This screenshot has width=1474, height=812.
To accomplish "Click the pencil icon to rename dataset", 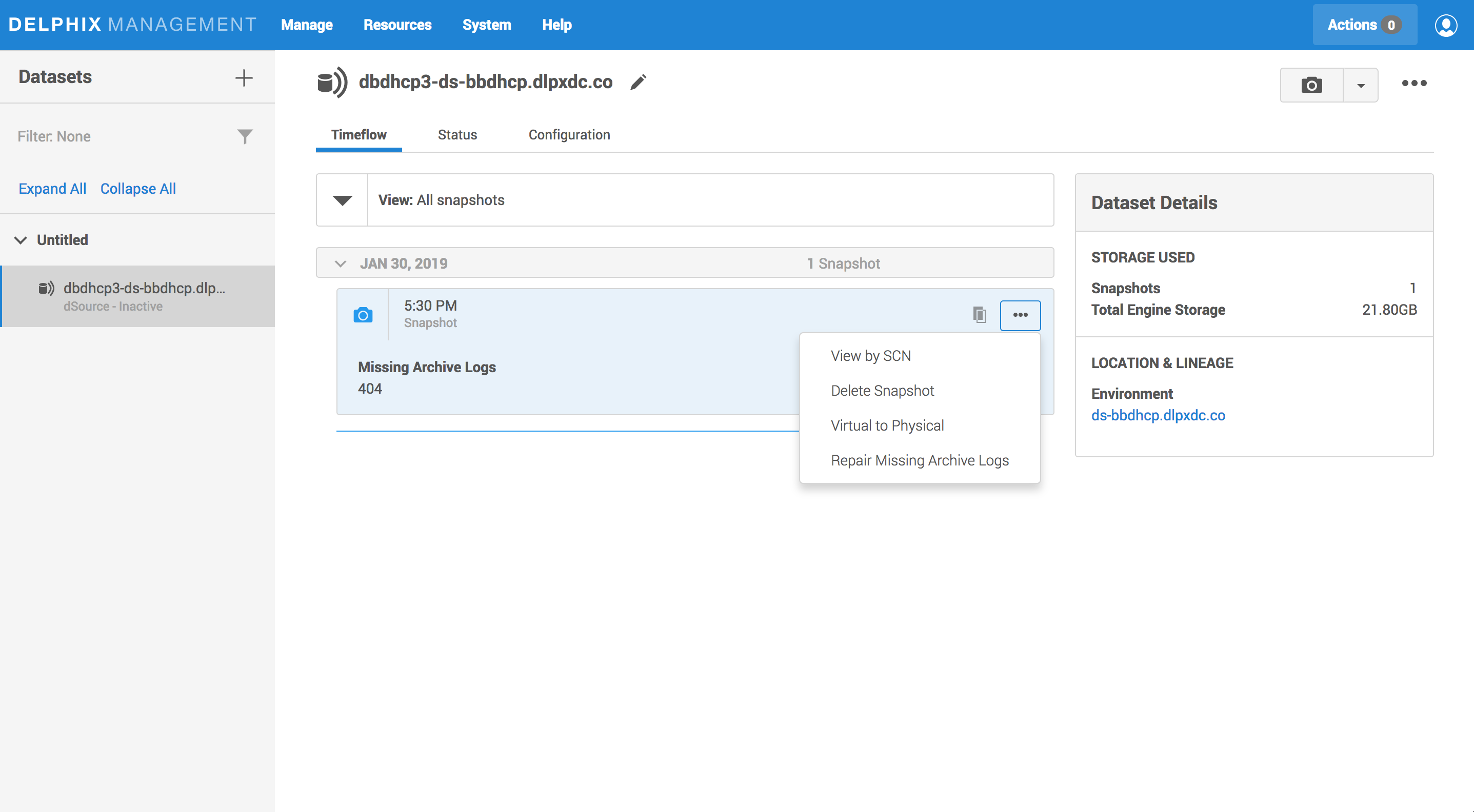I will (639, 83).
